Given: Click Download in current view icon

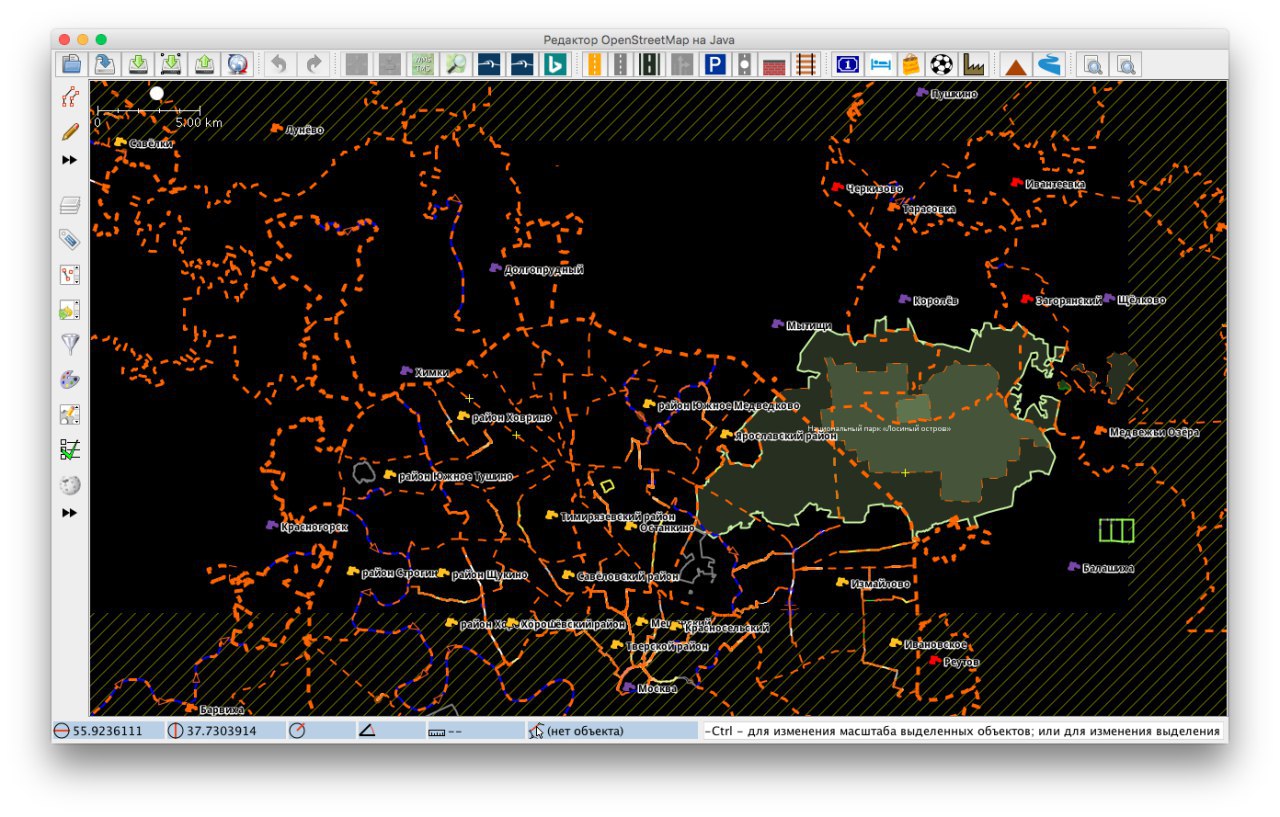Looking at the screenshot, I should click(171, 65).
